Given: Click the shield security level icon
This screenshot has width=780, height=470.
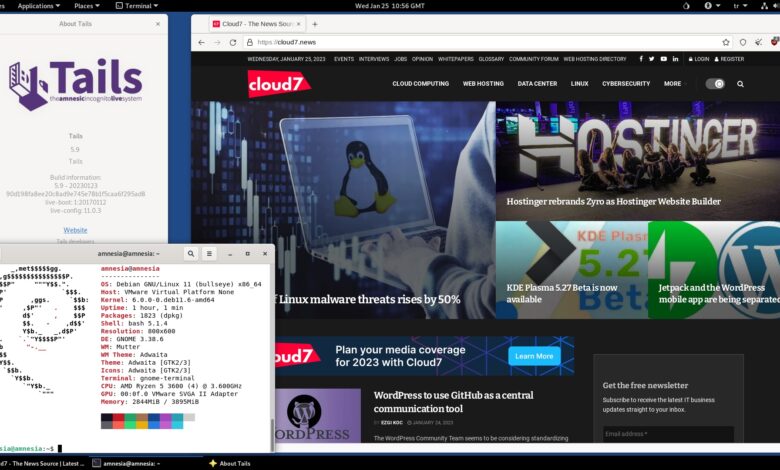Looking at the screenshot, I should 743,42.
